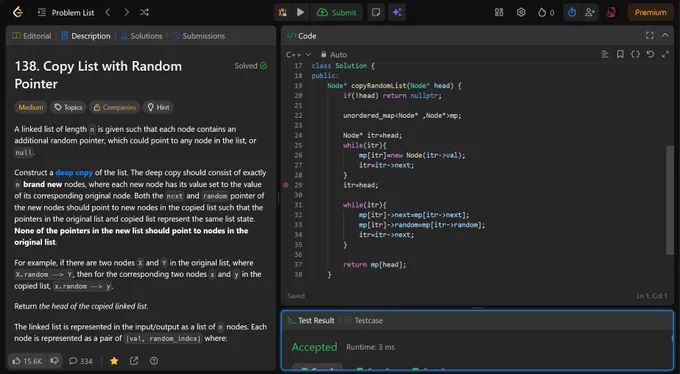Toggle the timer stopwatch icon
The width and height of the screenshot is (680, 374).
(x=572, y=13)
